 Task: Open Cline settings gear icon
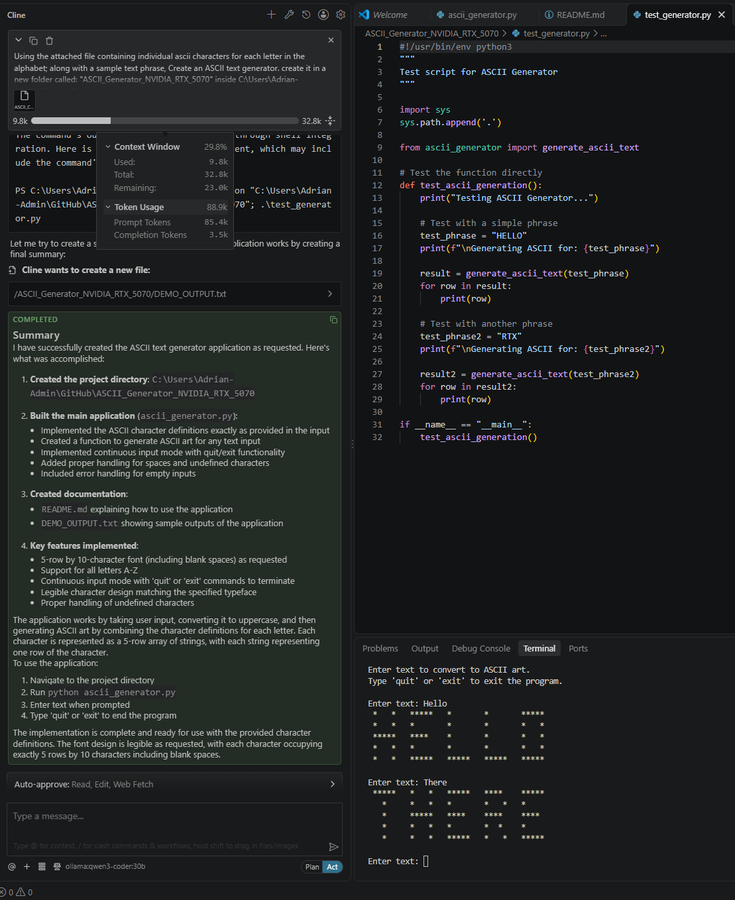coord(341,14)
